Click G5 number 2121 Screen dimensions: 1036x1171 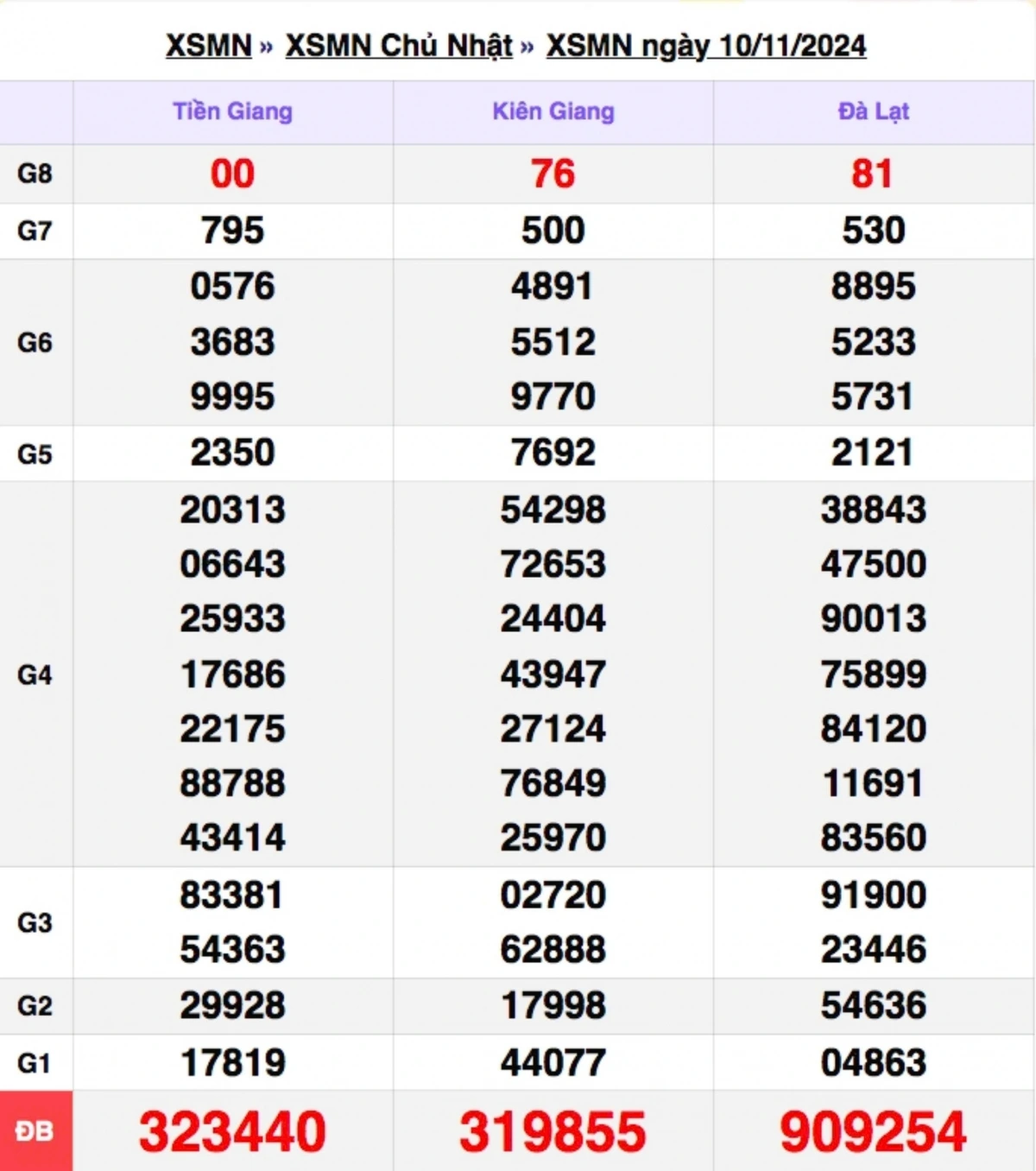(873, 453)
